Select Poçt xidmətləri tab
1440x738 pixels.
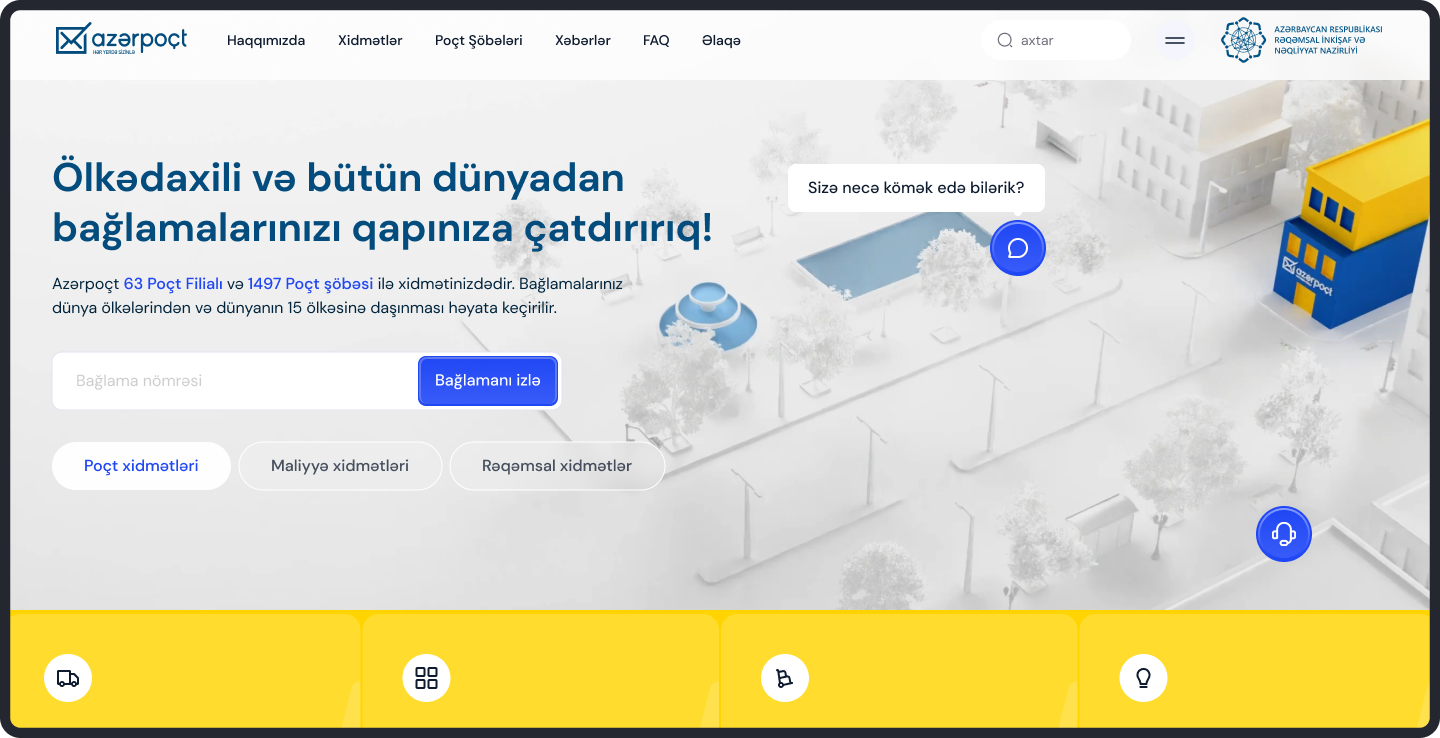click(x=141, y=466)
